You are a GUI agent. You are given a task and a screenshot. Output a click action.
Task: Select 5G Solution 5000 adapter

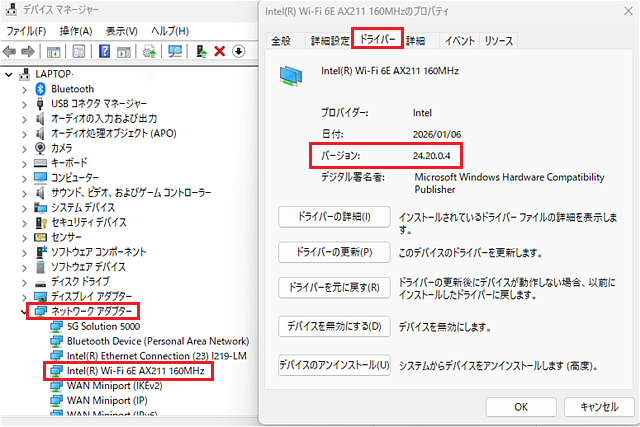tap(103, 326)
